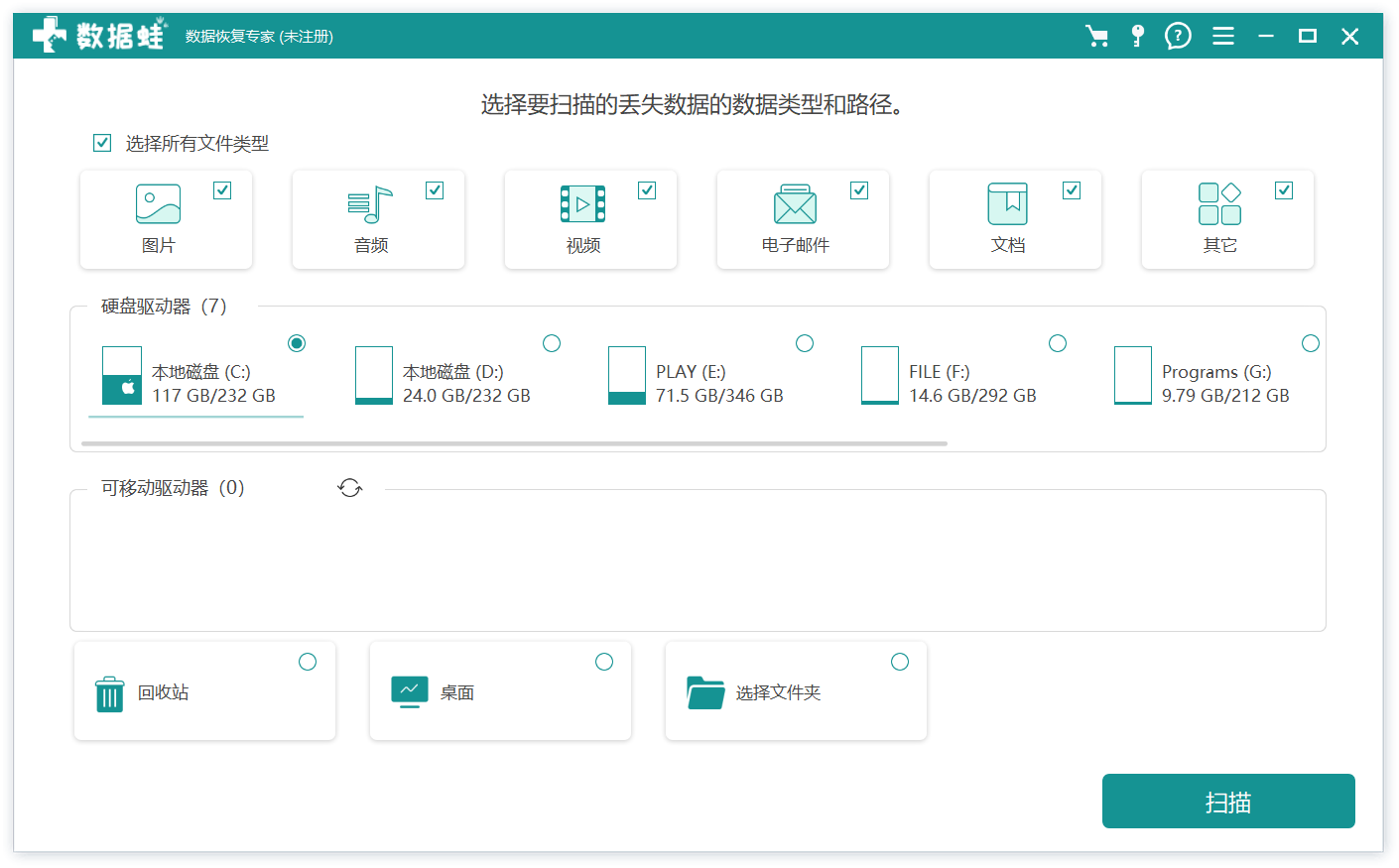Open the hamburger menu in title bar
Image resolution: width=1399 pixels, height=868 pixels.
(x=1223, y=37)
